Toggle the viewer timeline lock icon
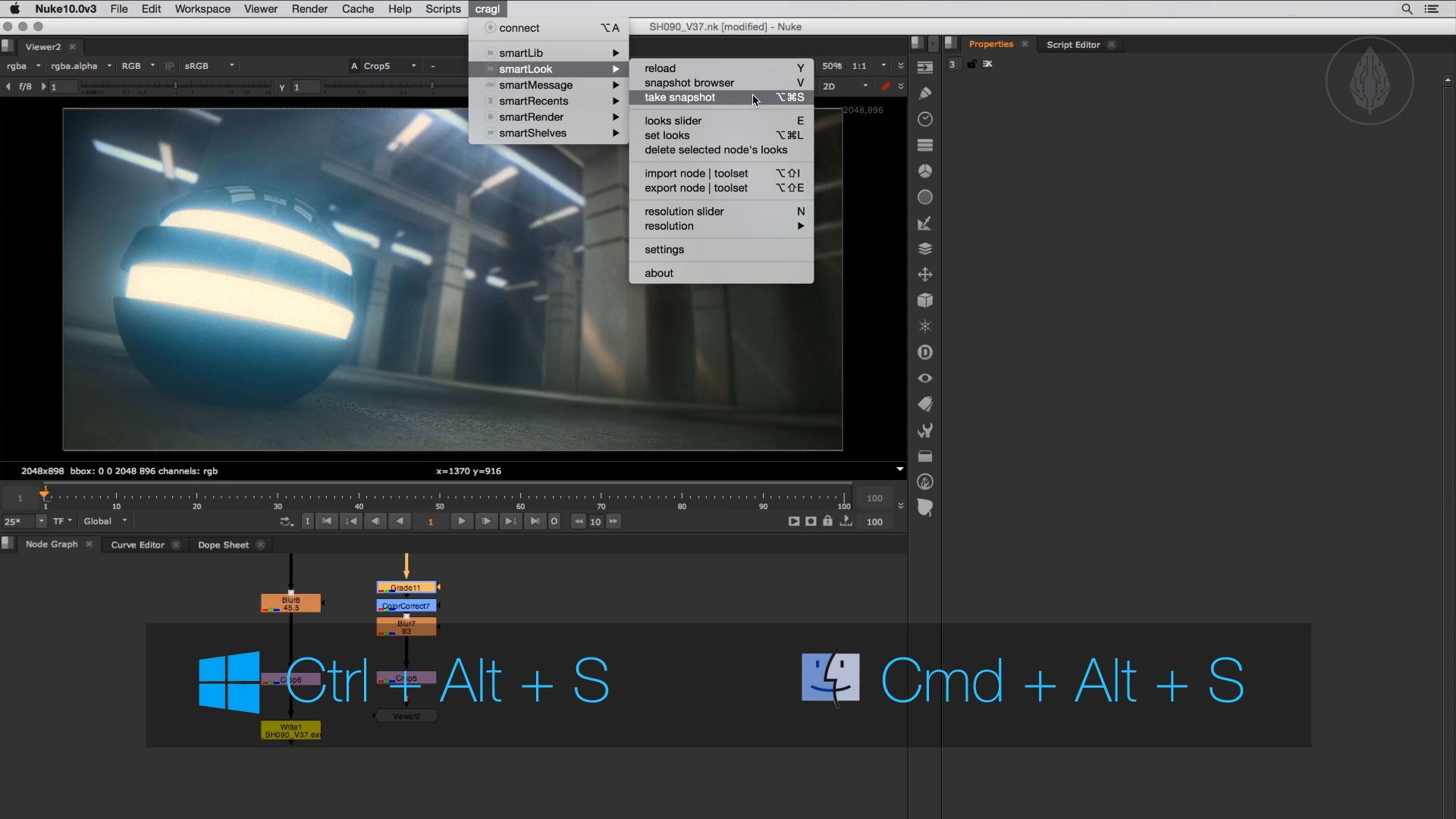This screenshot has height=819, width=1456. tap(828, 521)
